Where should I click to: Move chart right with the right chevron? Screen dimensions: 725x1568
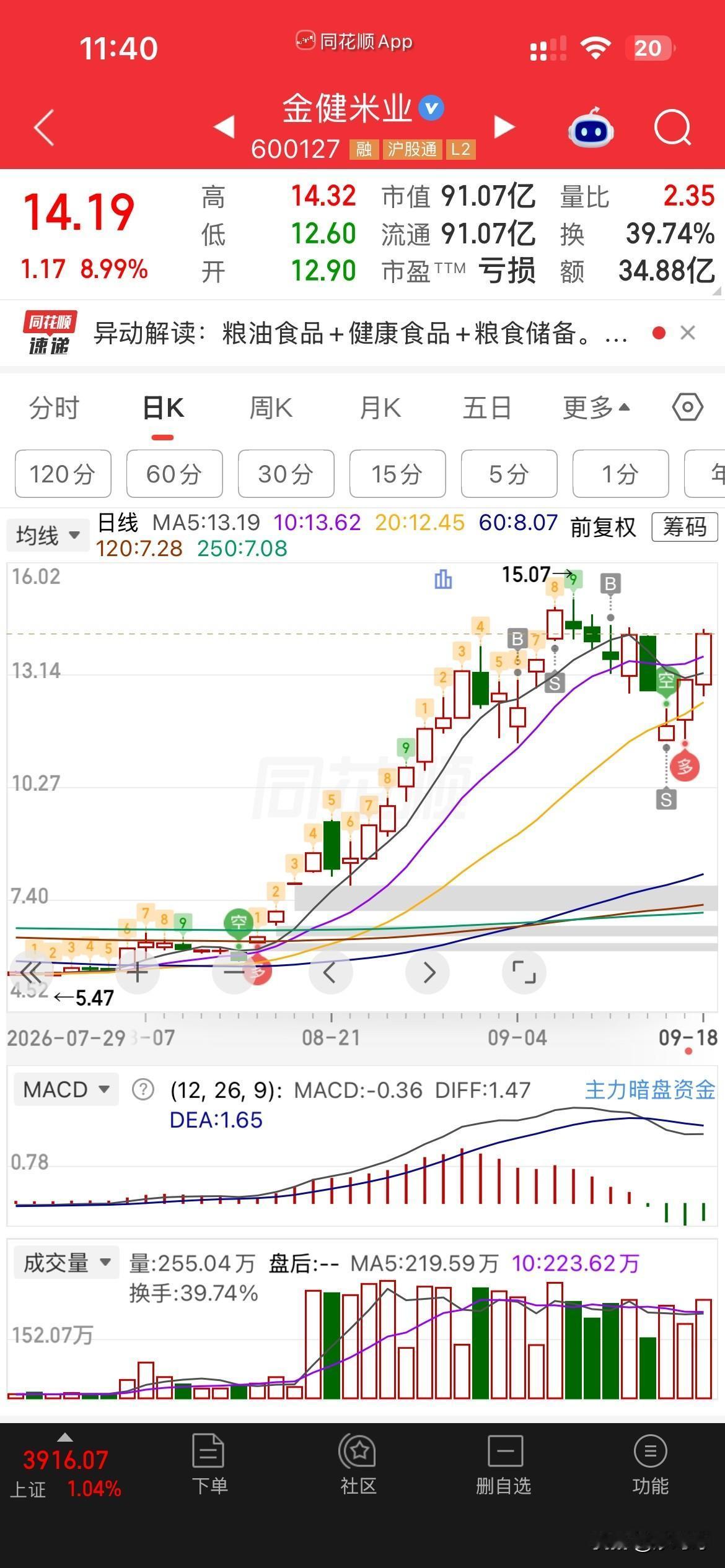click(428, 972)
